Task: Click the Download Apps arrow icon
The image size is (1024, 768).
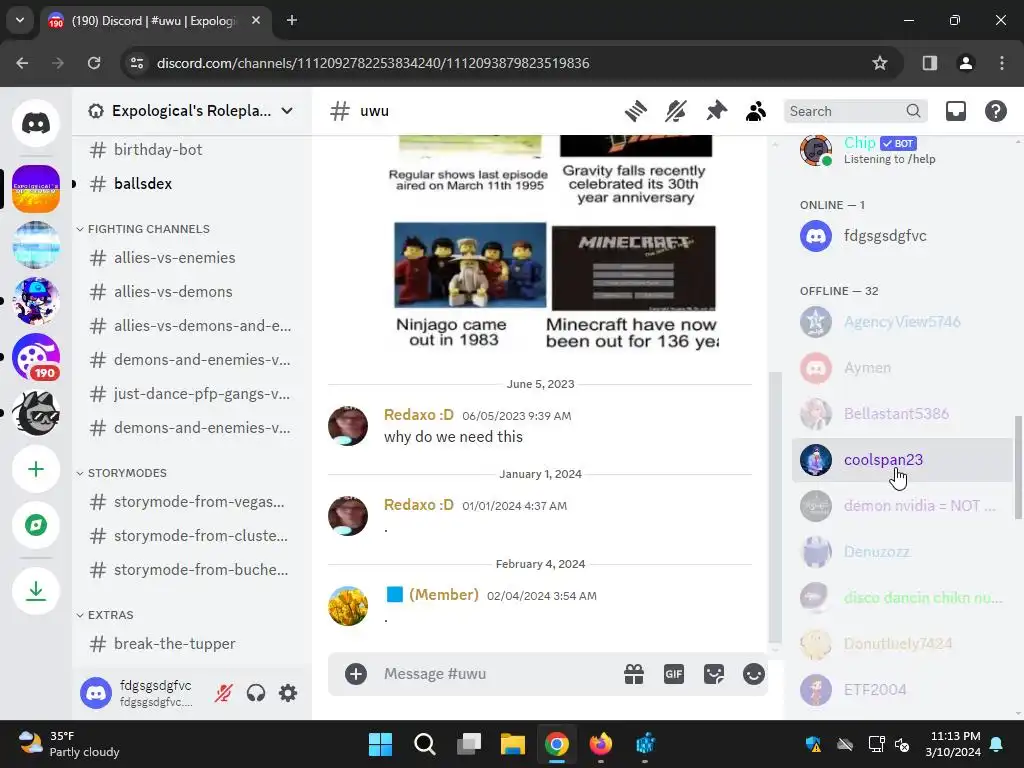Action: [36, 591]
